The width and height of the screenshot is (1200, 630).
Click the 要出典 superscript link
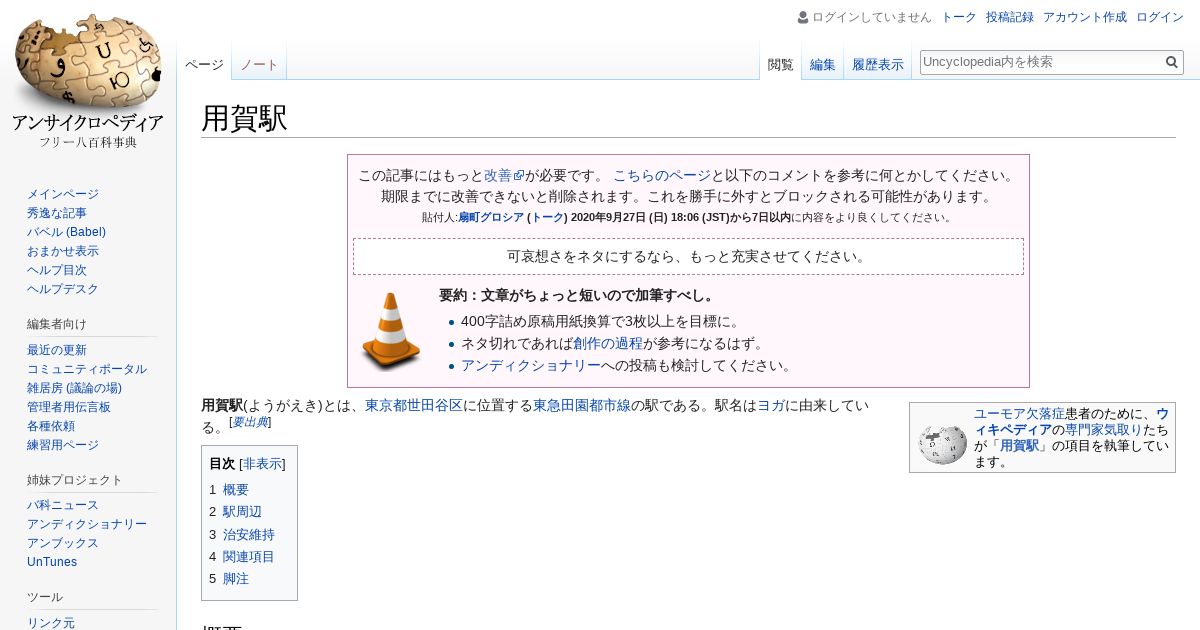[x=250, y=422]
